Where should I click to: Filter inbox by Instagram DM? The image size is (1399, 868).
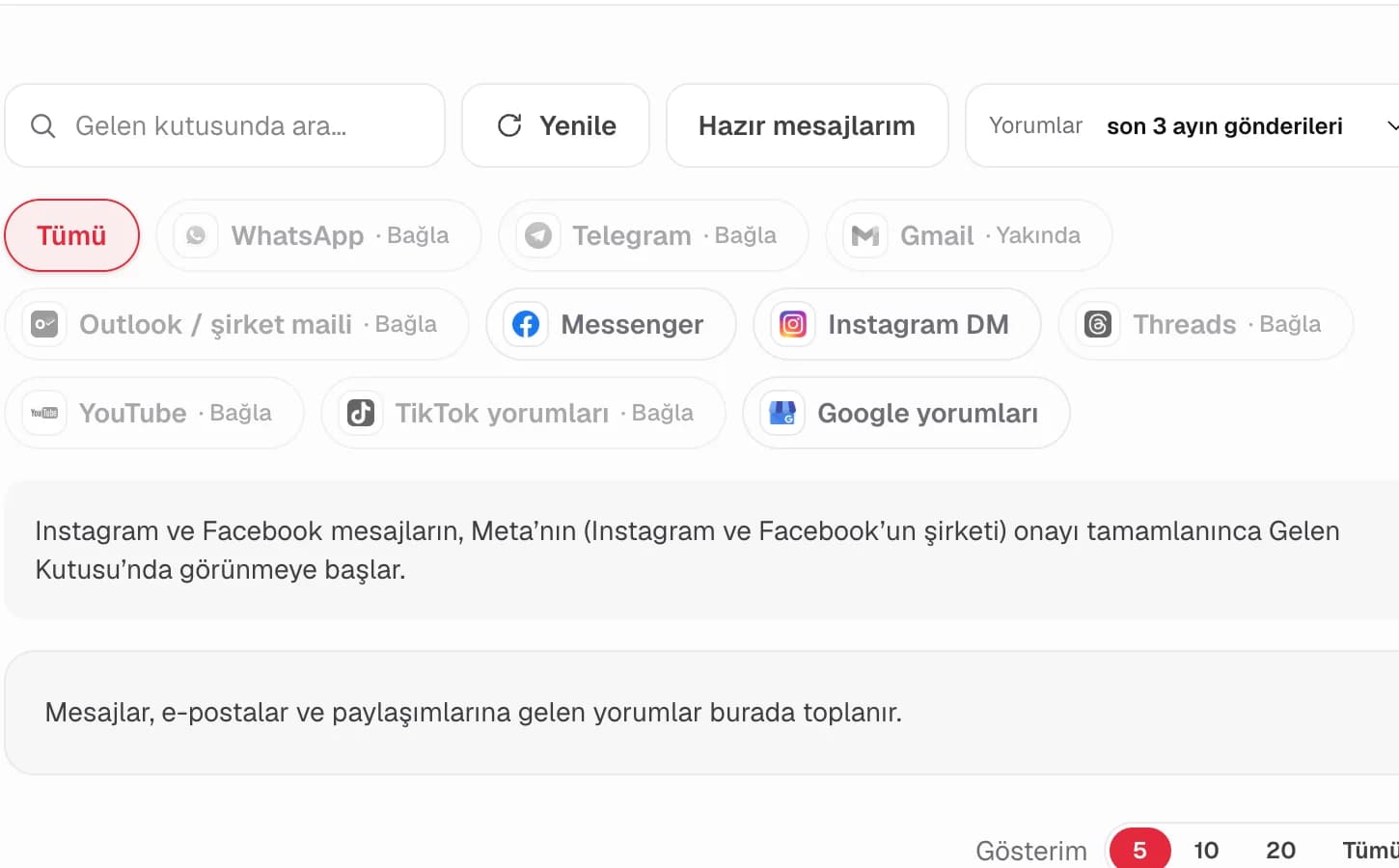click(x=897, y=324)
